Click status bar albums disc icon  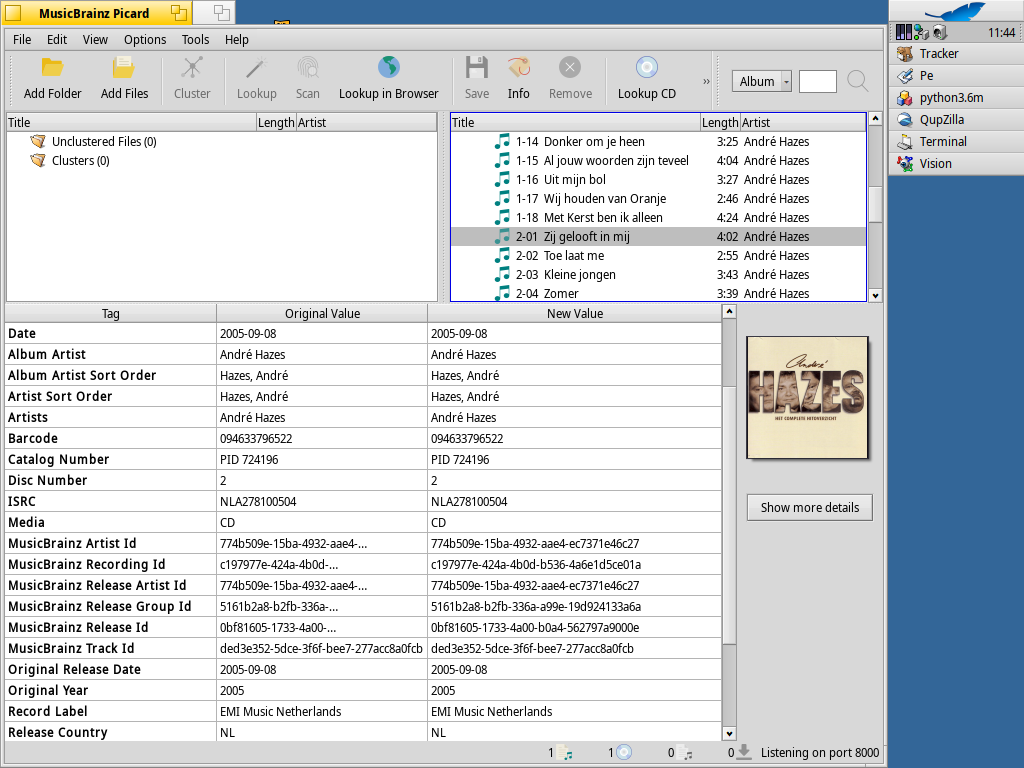tap(624, 752)
